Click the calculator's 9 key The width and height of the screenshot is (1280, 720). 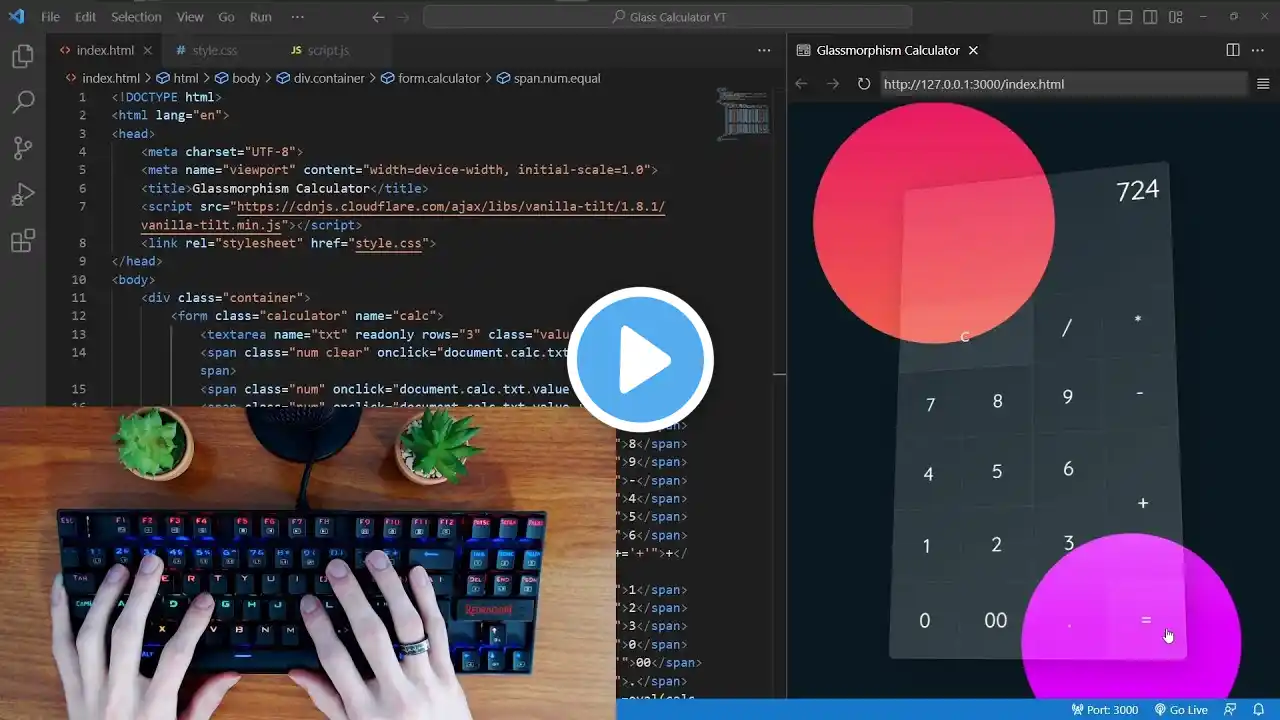[x=1068, y=397]
